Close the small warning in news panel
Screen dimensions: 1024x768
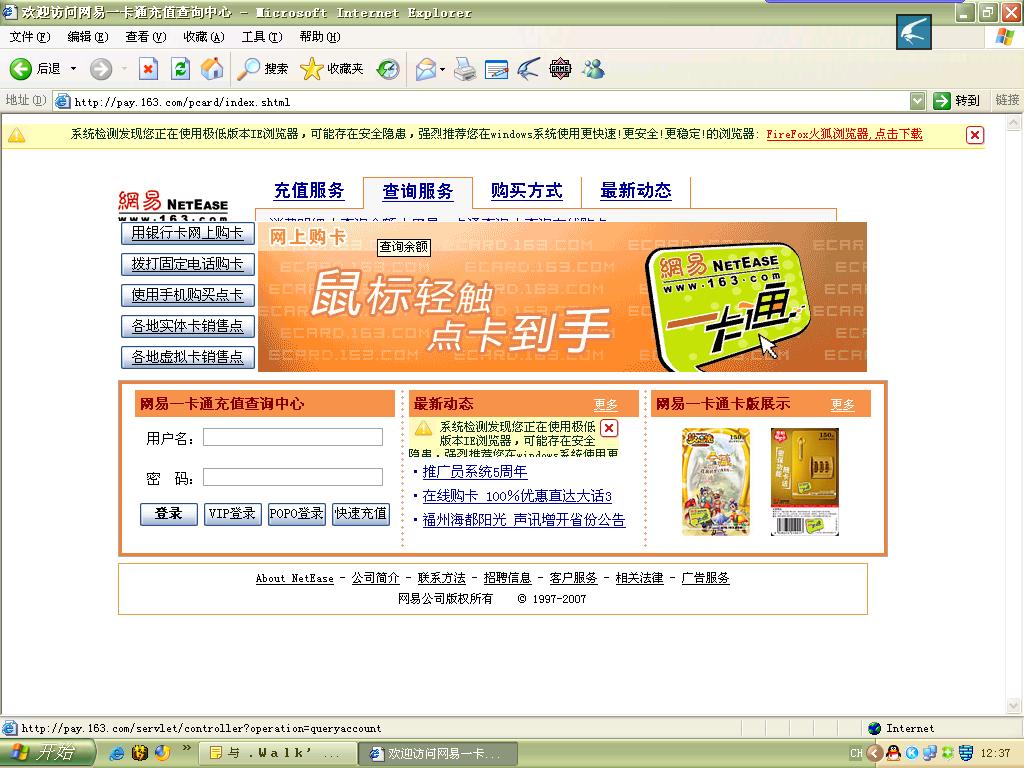609,428
